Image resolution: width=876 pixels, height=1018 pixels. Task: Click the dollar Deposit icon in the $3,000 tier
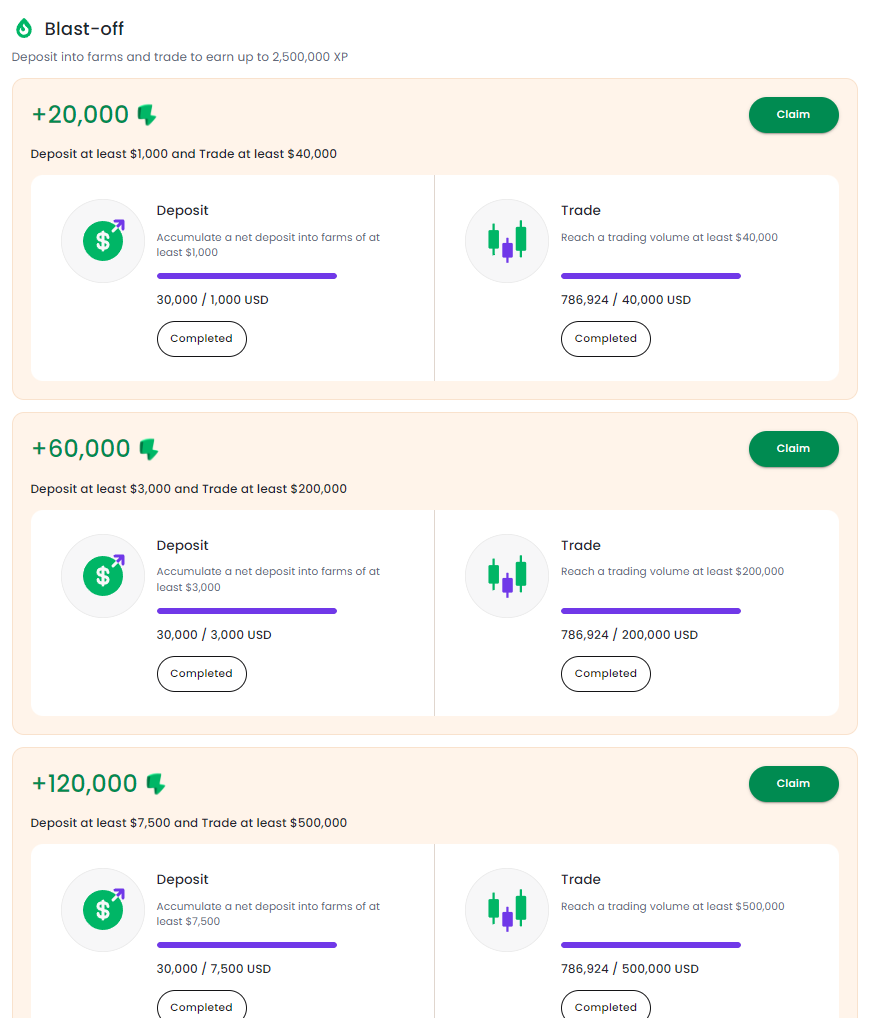pos(103,575)
